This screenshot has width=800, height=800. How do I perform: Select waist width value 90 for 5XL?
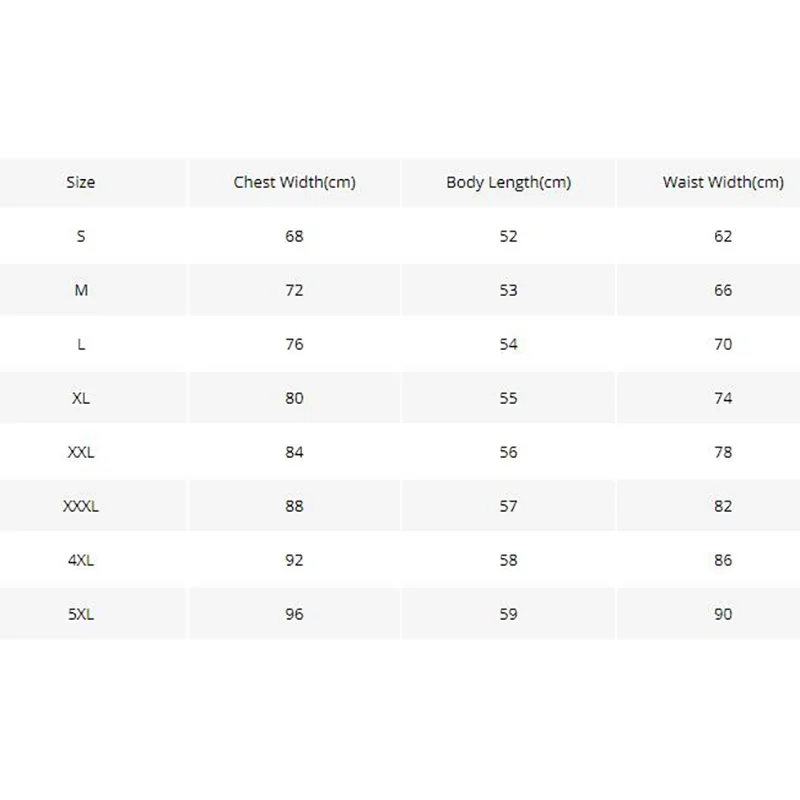tap(723, 614)
